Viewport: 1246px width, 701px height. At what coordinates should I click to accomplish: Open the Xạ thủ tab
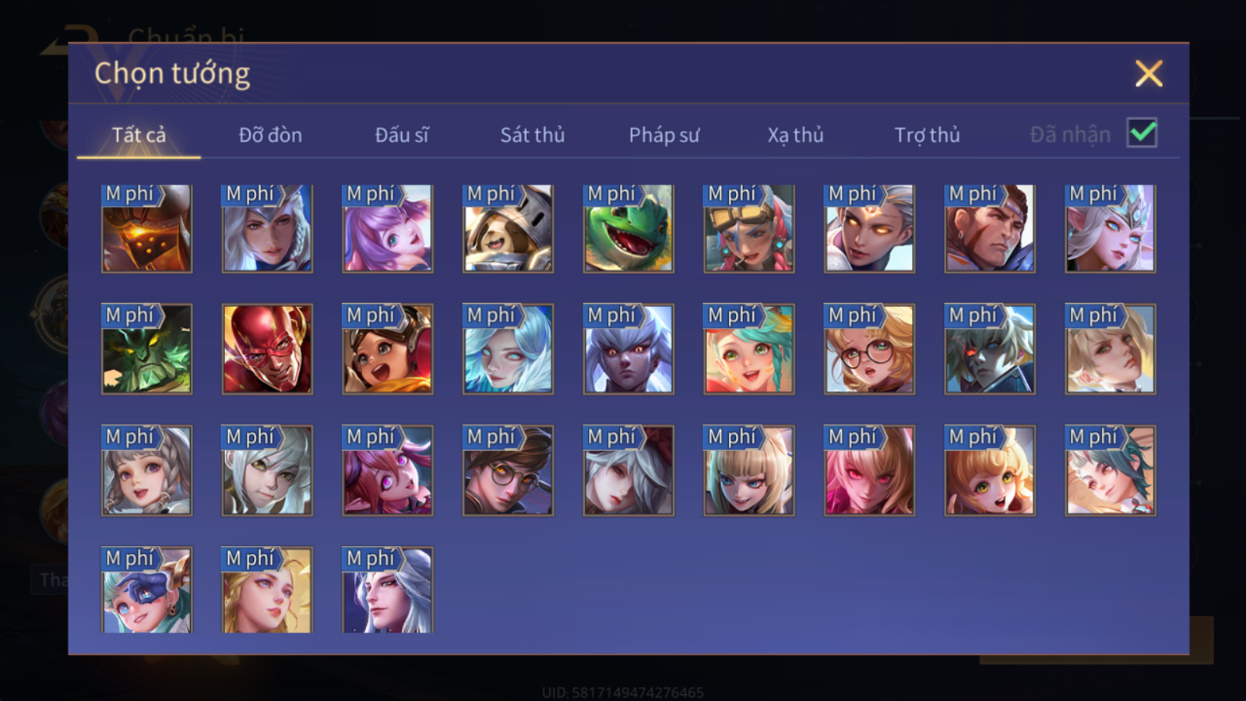(796, 134)
